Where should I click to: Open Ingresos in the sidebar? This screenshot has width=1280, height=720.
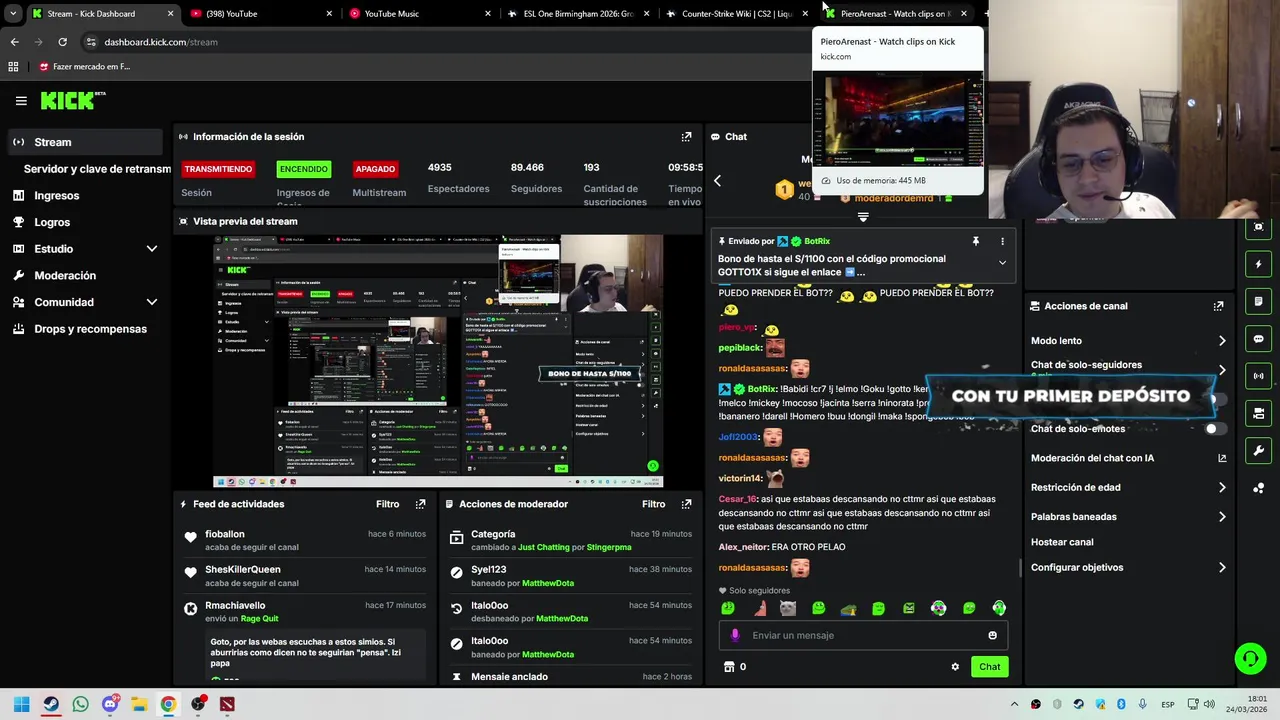[56, 196]
